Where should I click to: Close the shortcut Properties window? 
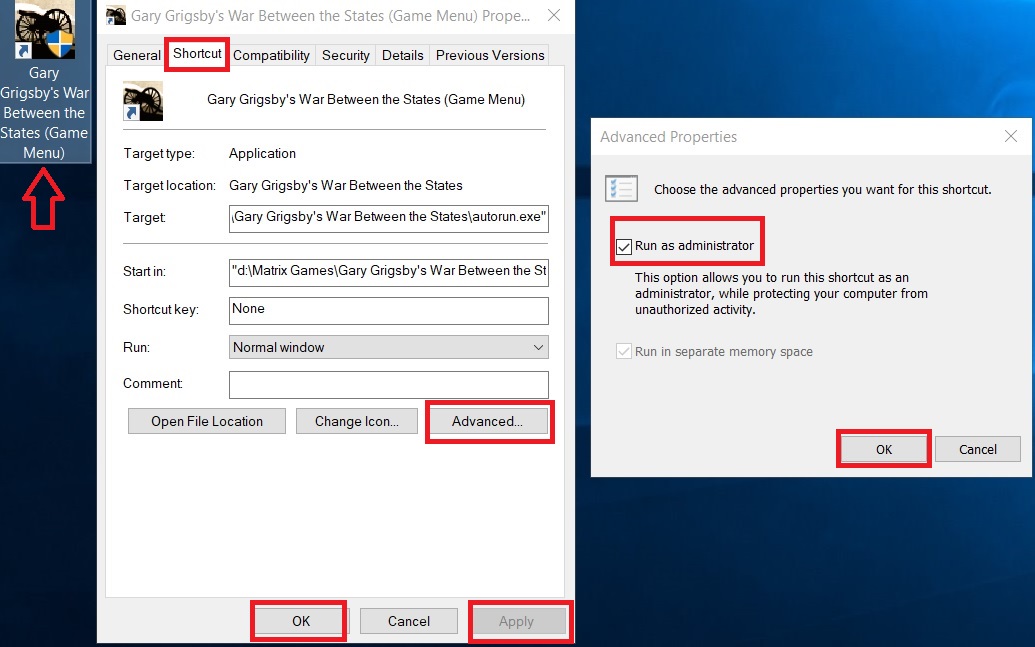point(554,15)
